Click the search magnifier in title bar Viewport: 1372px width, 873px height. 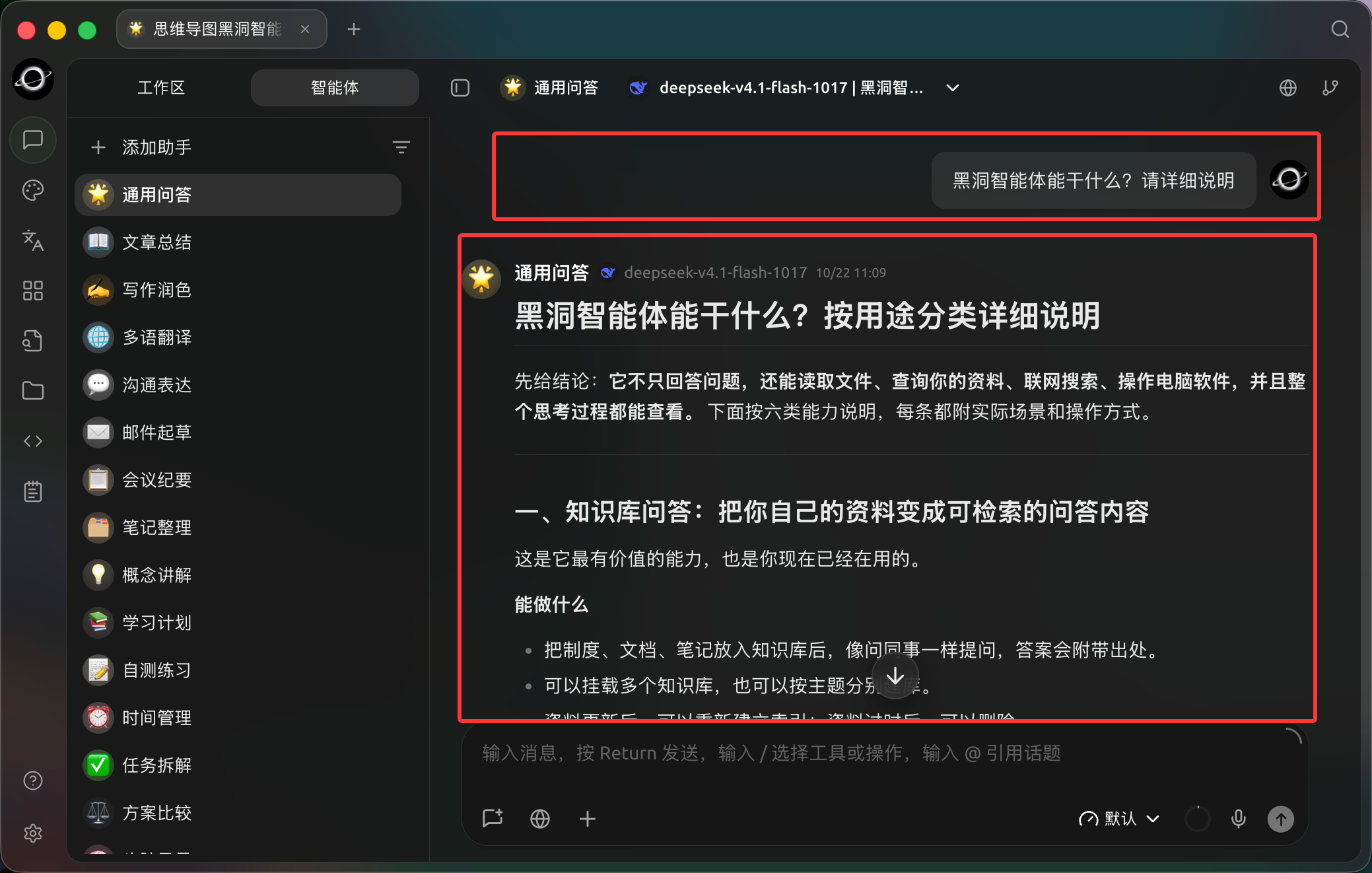pyautogui.click(x=1340, y=29)
